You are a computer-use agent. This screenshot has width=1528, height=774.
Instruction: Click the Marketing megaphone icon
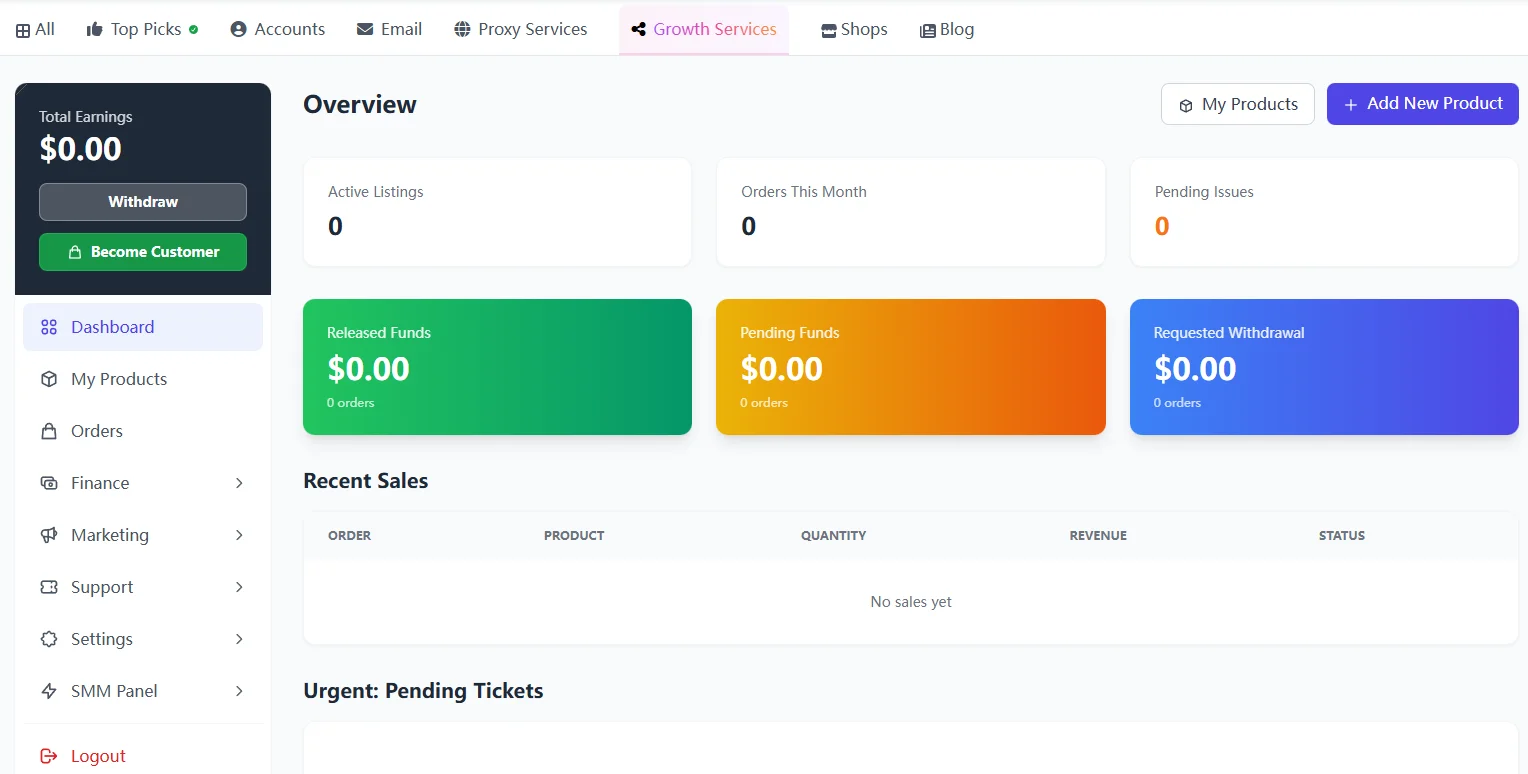pyautogui.click(x=49, y=535)
